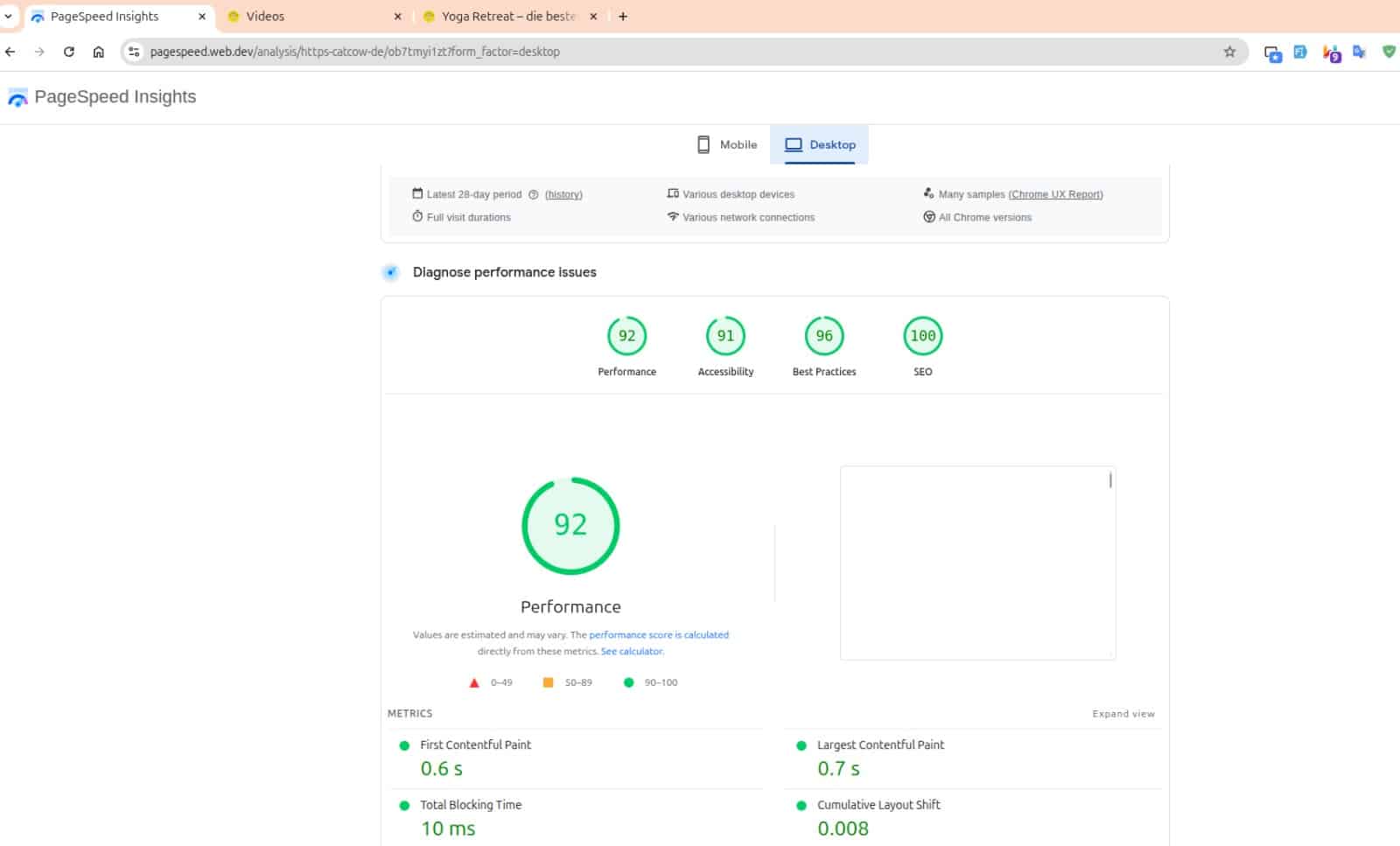This screenshot has height=846, width=1400.
Task: Click the 0.008 layout shift value
Action: (843, 829)
